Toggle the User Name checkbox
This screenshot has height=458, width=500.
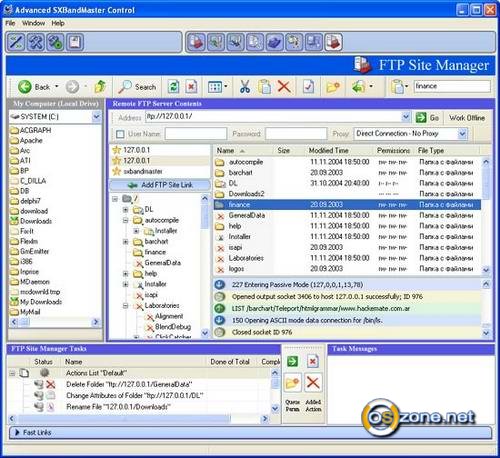tap(120, 134)
